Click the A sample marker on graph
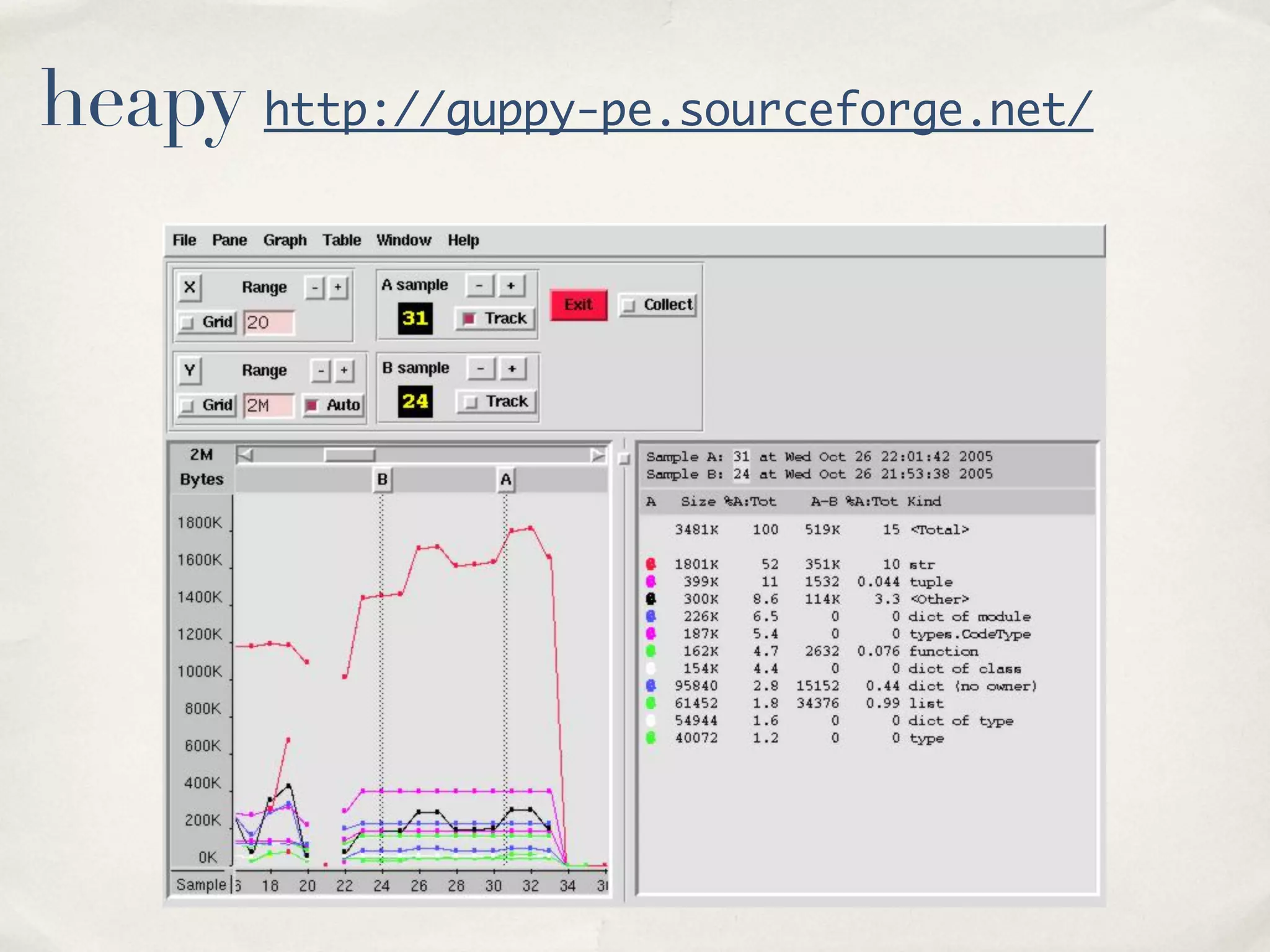1270x952 pixels. point(506,480)
